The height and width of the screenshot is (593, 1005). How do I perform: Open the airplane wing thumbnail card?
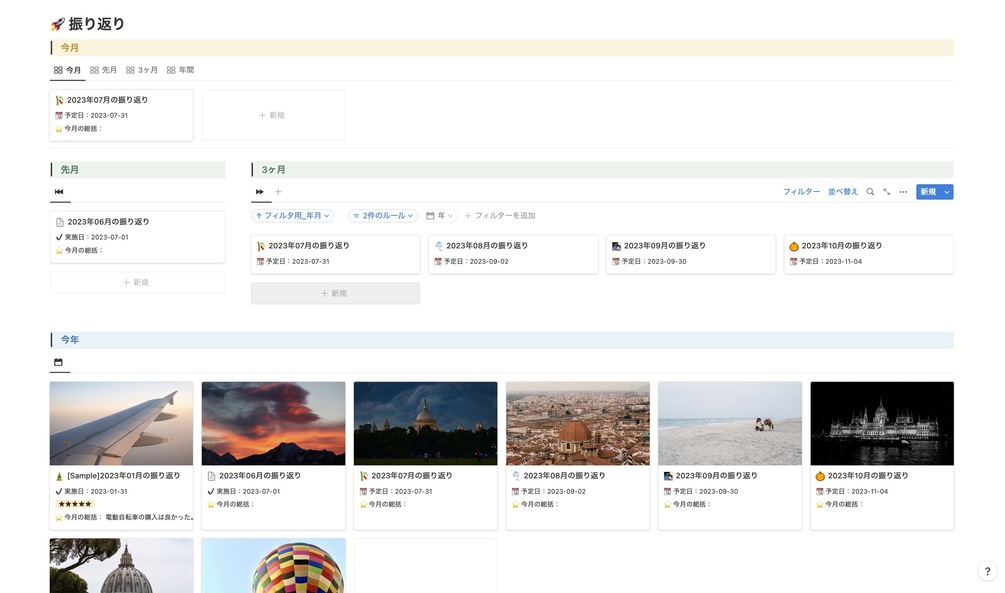click(x=121, y=424)
